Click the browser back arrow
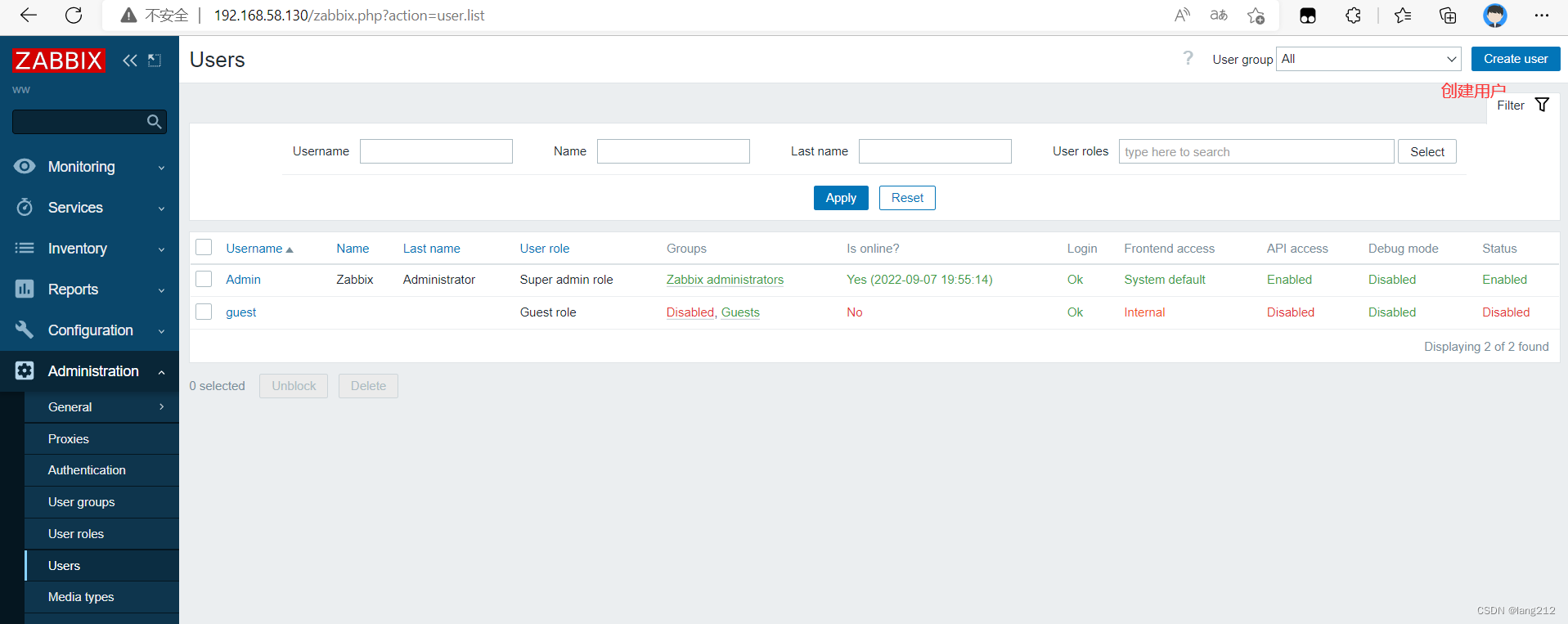The image size is (1568, 624). (x=29, y=16)
